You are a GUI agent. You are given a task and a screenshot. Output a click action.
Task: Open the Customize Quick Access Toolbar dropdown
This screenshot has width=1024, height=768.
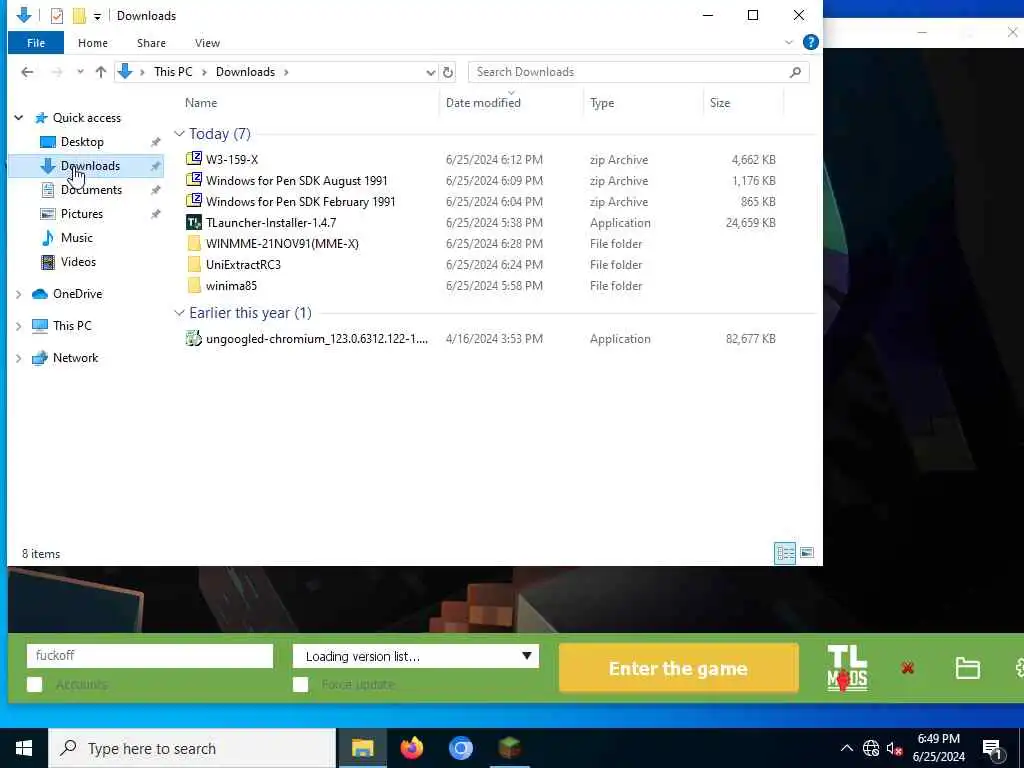point(97,16)
